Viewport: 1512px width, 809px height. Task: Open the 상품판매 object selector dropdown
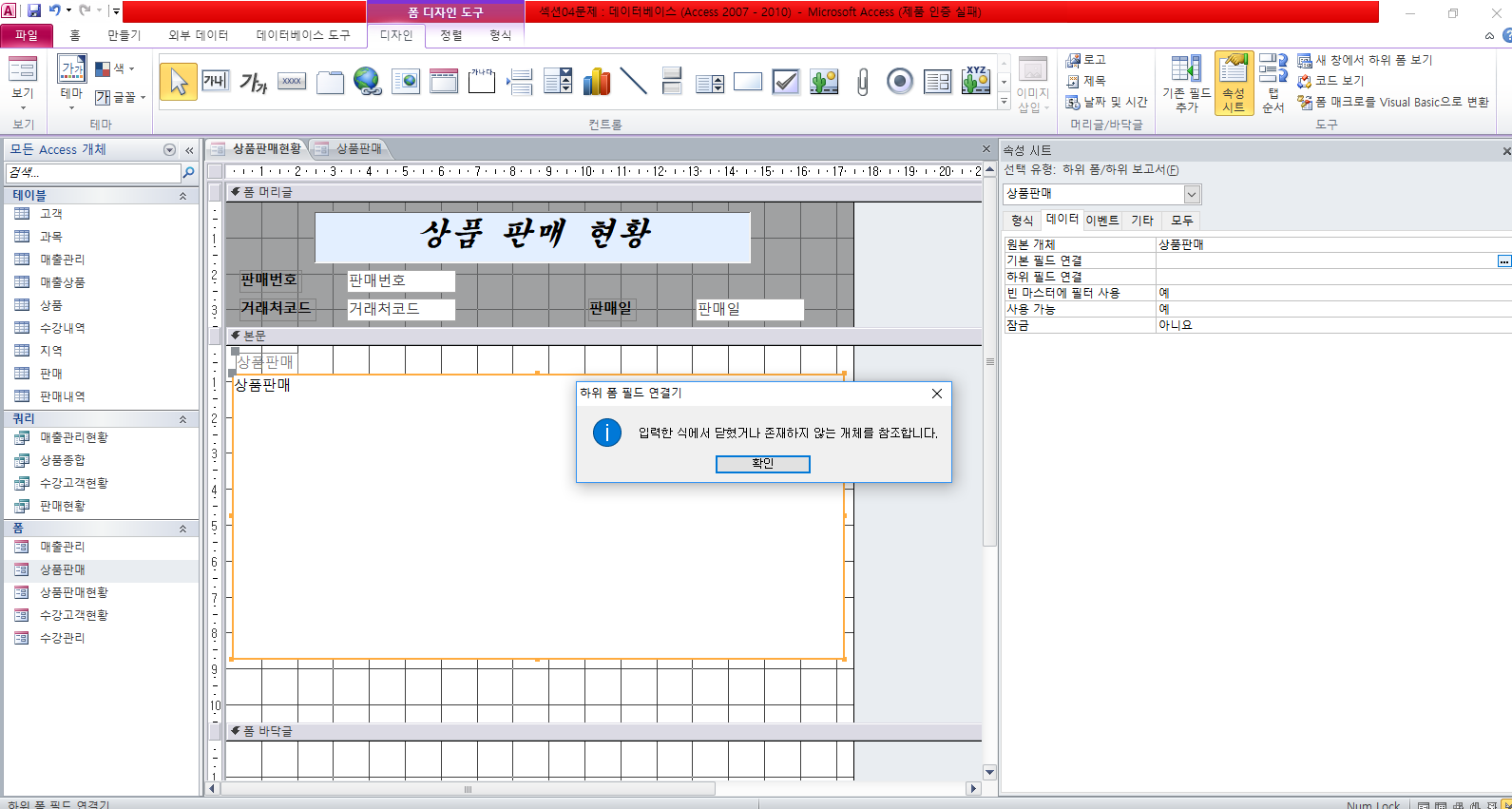click(x=1192, y=194)
